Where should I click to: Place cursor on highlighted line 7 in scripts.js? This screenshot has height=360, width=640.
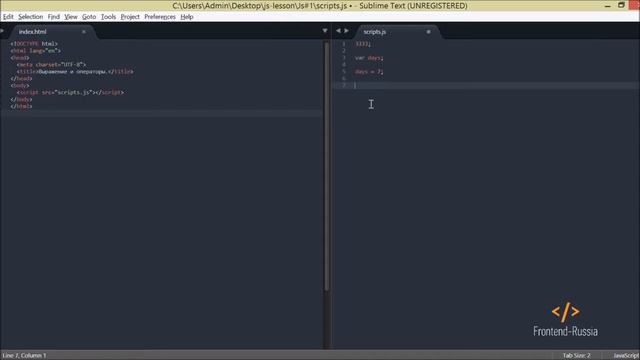point(486,85)
